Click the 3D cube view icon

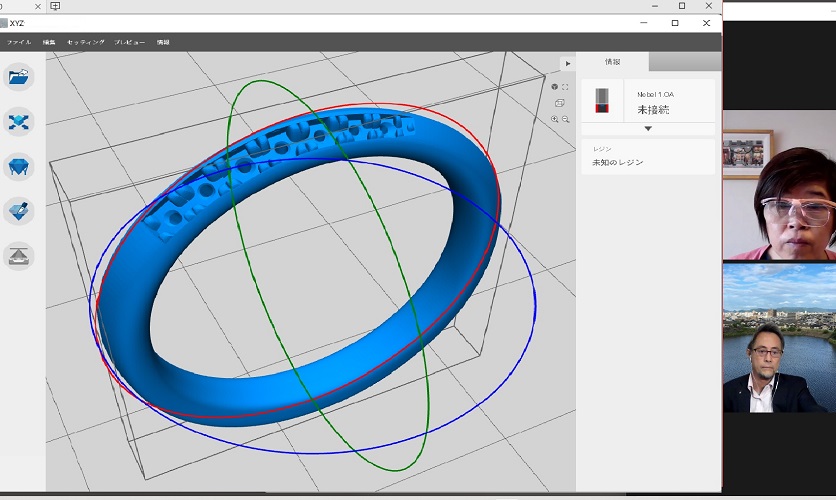tap(555, 87)
